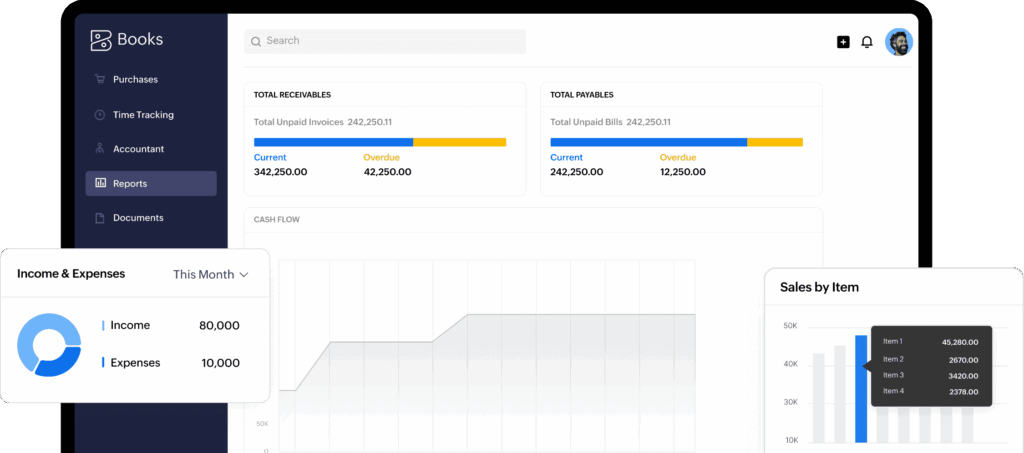Click the yellow overdue segment of receivables bar
Image resolution: width=1024 pixels, height=453 pixels.
pos(459,142)
